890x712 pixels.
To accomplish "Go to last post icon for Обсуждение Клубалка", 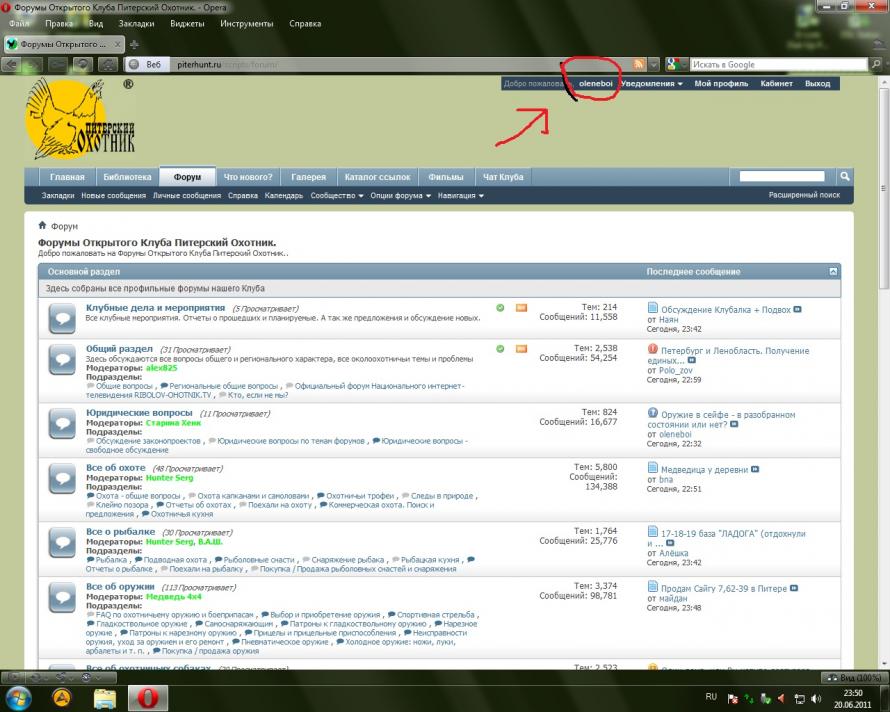I will pos(798,309).
